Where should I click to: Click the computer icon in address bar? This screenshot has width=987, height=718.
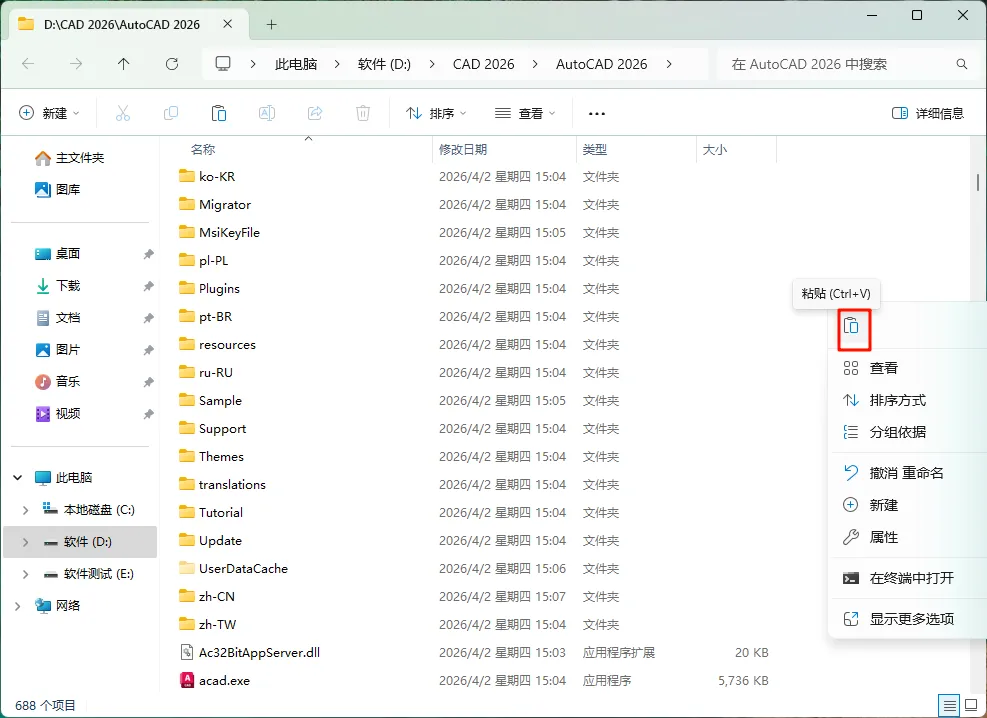pos(223,64)
